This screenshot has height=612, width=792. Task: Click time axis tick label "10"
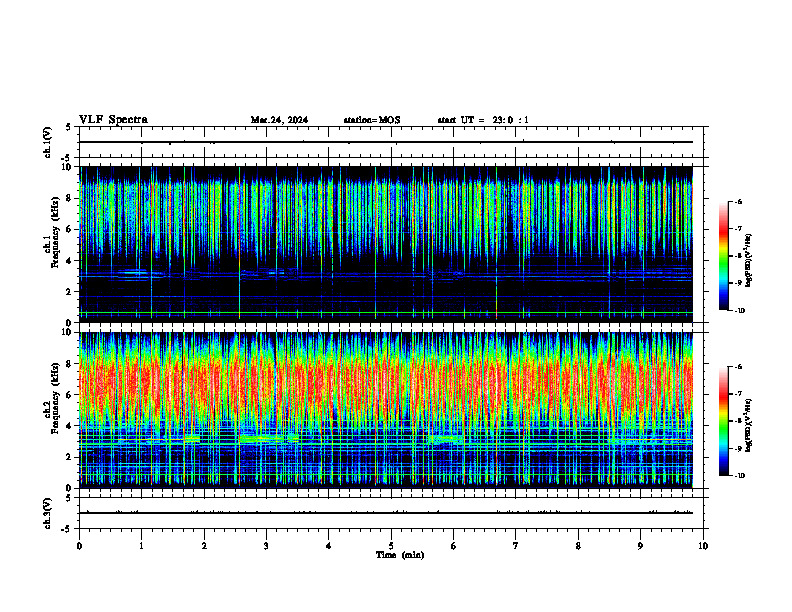(x=703, y=546)
